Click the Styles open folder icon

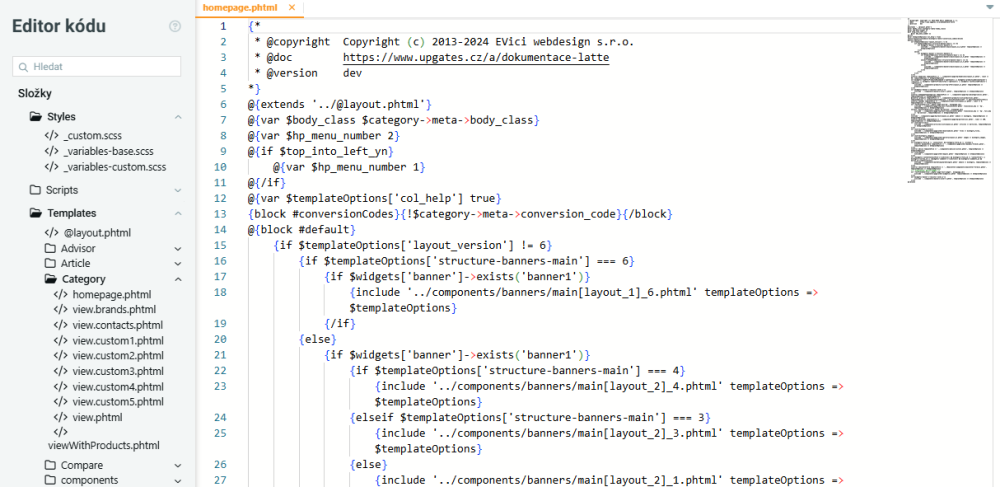pos(37,117)
